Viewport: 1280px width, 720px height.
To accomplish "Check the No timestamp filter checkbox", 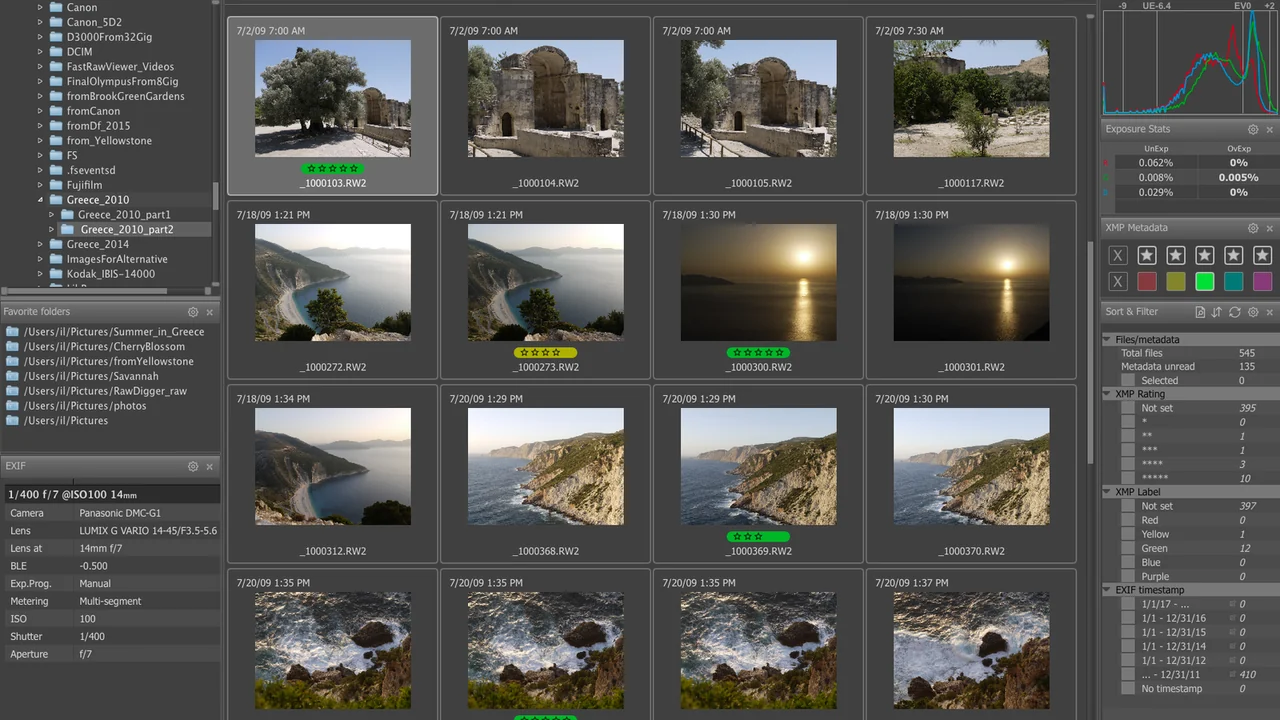I will [1129, 689].
